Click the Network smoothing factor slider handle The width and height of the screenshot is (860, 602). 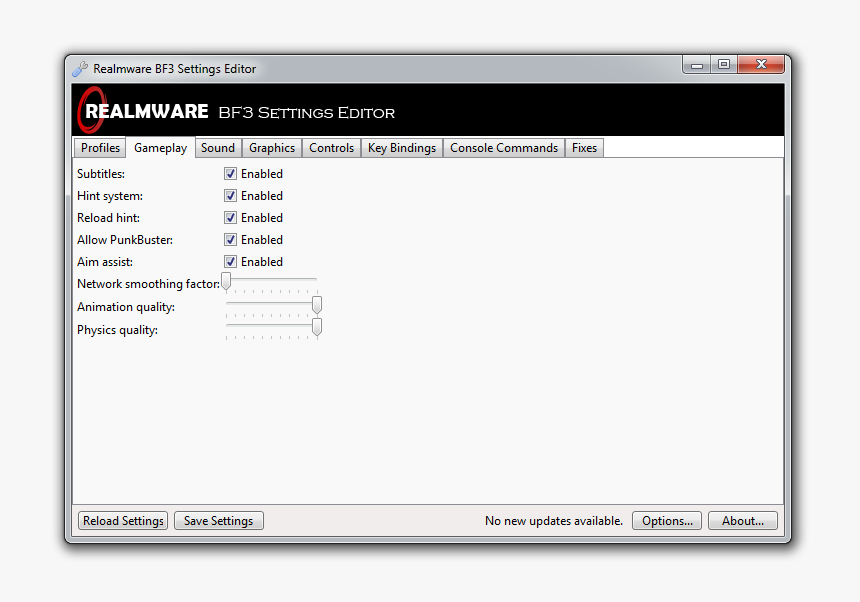click(x=226, y=281)
